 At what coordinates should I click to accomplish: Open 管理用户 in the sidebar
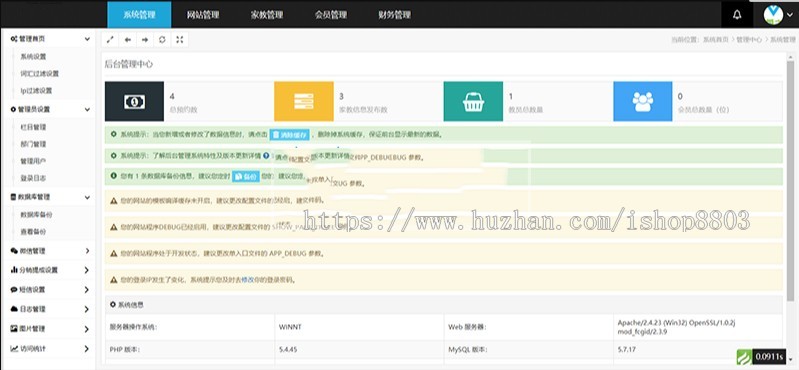(33, 161)
